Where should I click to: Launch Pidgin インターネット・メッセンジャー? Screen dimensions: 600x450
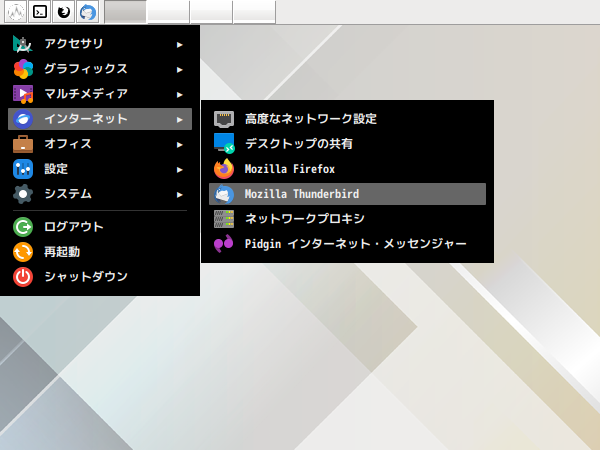[x=347, y=244]
